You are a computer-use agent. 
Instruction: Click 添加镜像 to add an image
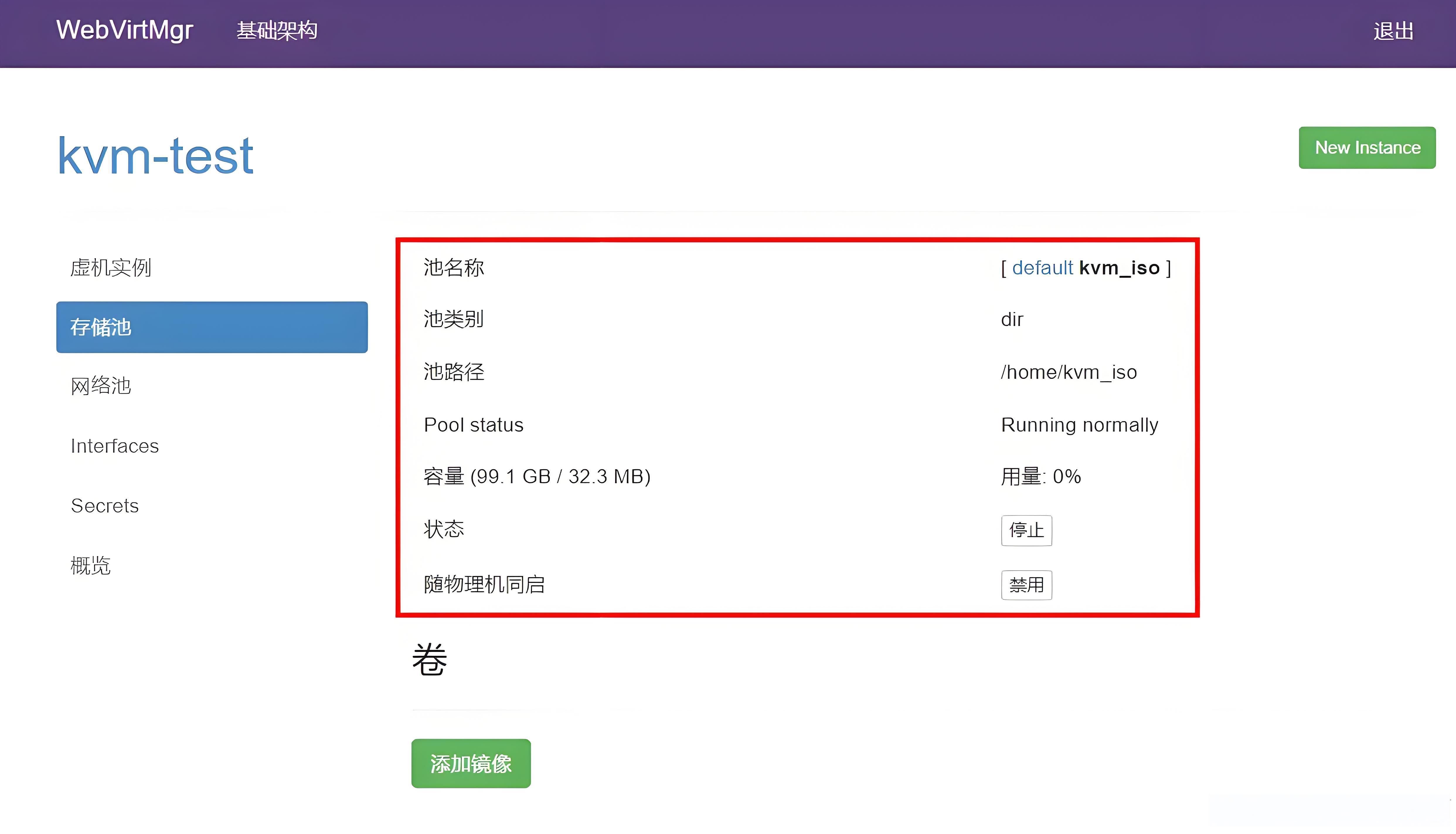tap(470, 764)
